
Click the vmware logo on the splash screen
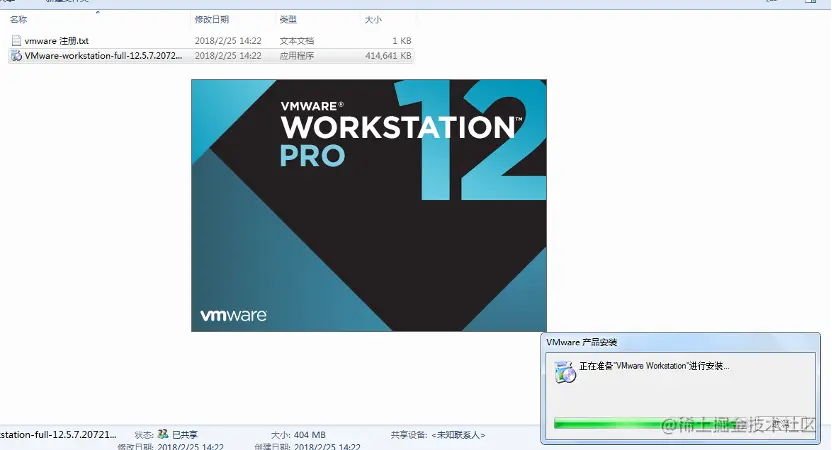tap(233, 315)
